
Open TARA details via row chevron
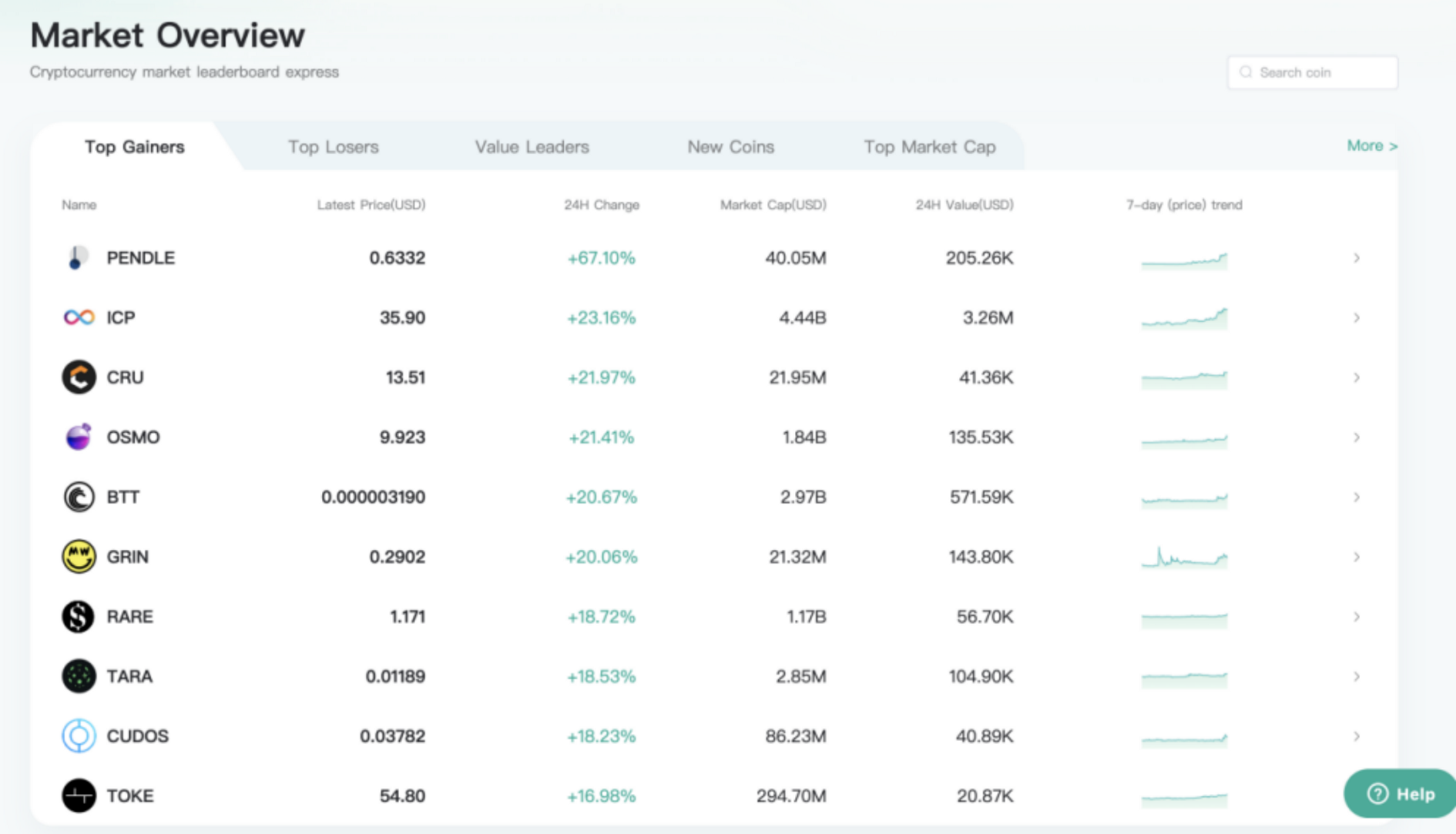[1357, 676]
